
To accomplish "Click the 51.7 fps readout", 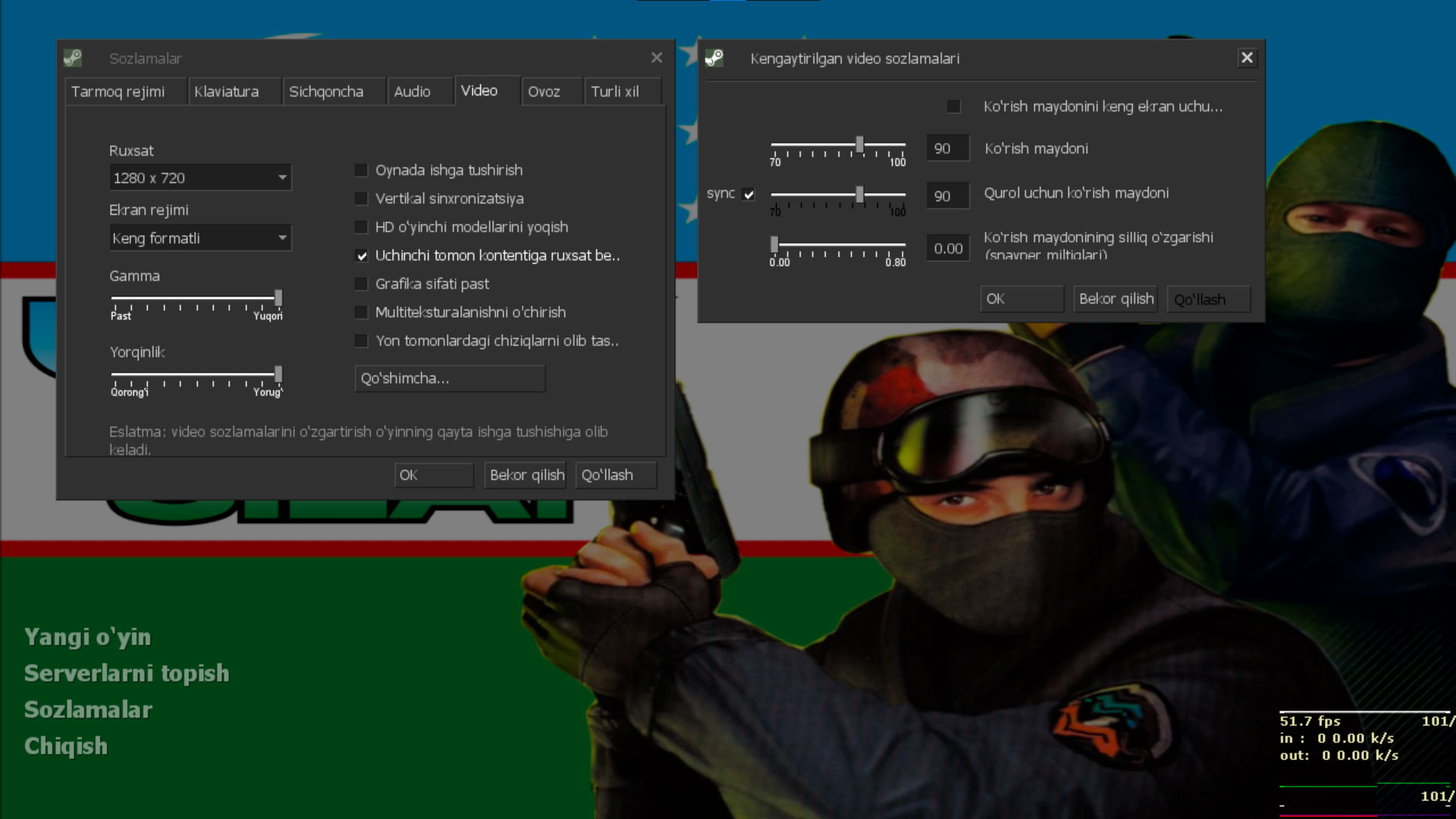I will click(1310, 721).
